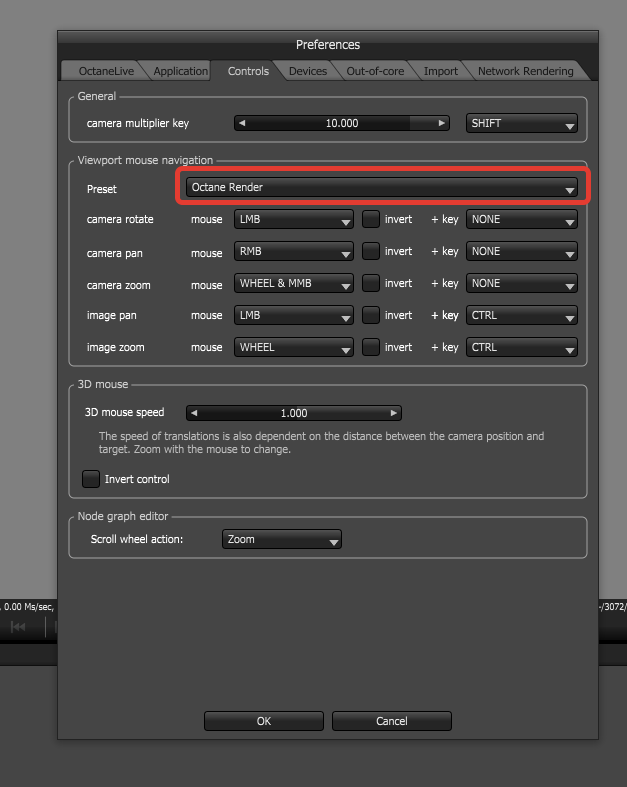Screen dimensions: 627x787
Task: Open camera pan RMB dropdown
Action: 294,251
